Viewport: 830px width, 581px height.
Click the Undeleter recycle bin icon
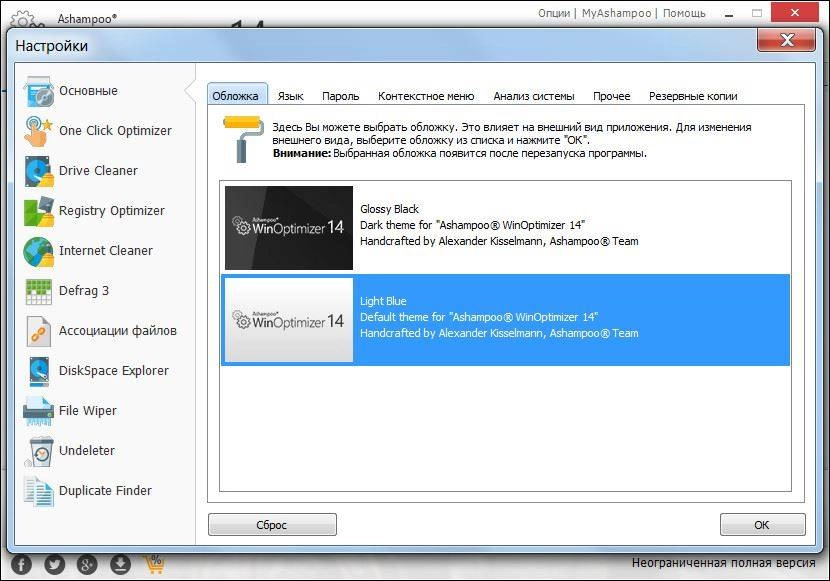click(40, 451)
